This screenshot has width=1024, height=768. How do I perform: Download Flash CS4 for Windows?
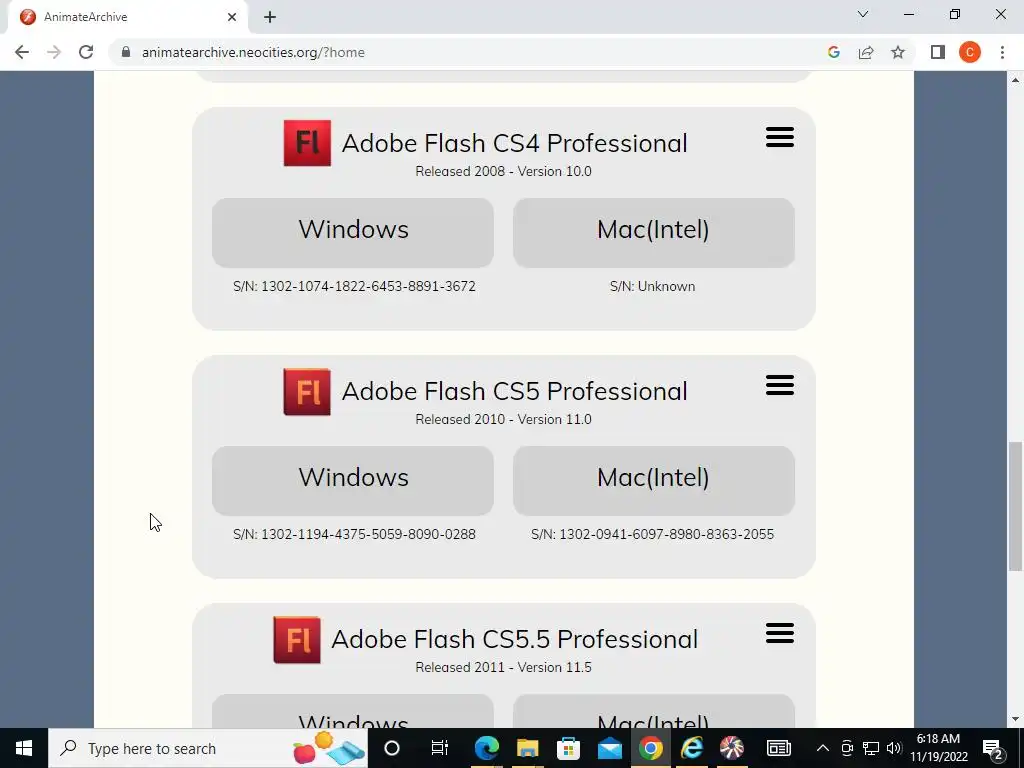(353, 232)
